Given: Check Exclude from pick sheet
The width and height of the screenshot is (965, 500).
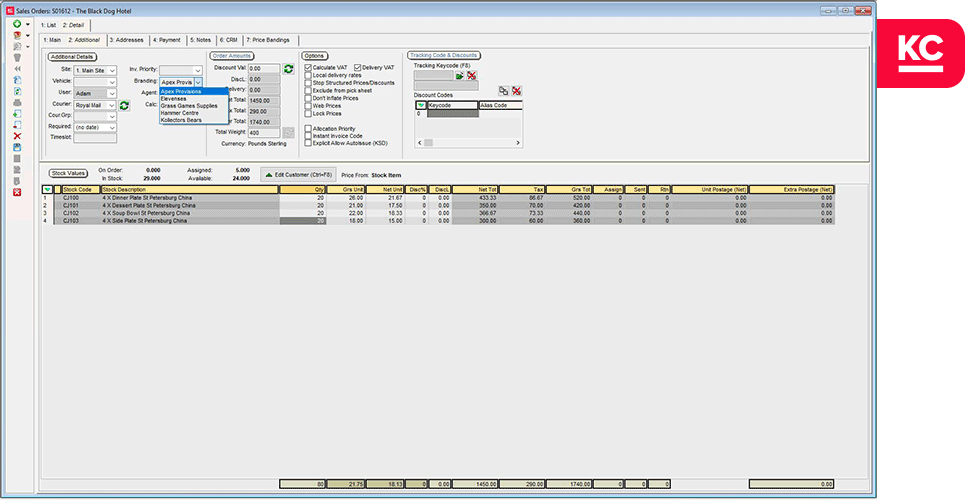Looking at the screenshot, I should coord(308,91).
